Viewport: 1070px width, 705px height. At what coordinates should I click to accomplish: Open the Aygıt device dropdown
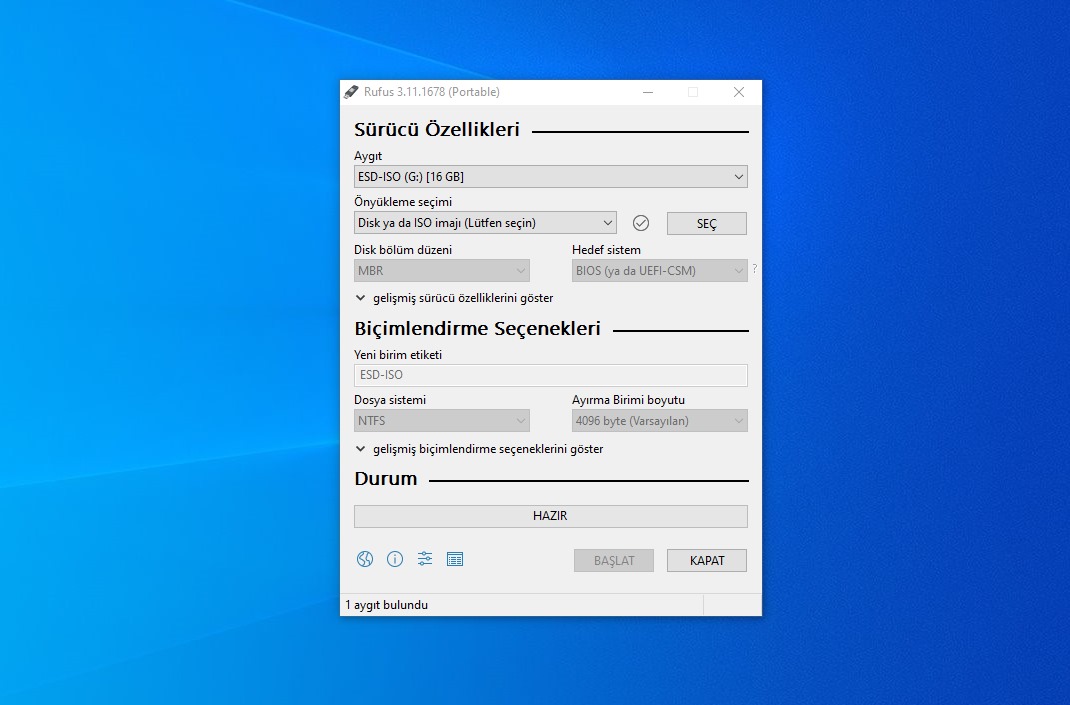tap(550, 177)
